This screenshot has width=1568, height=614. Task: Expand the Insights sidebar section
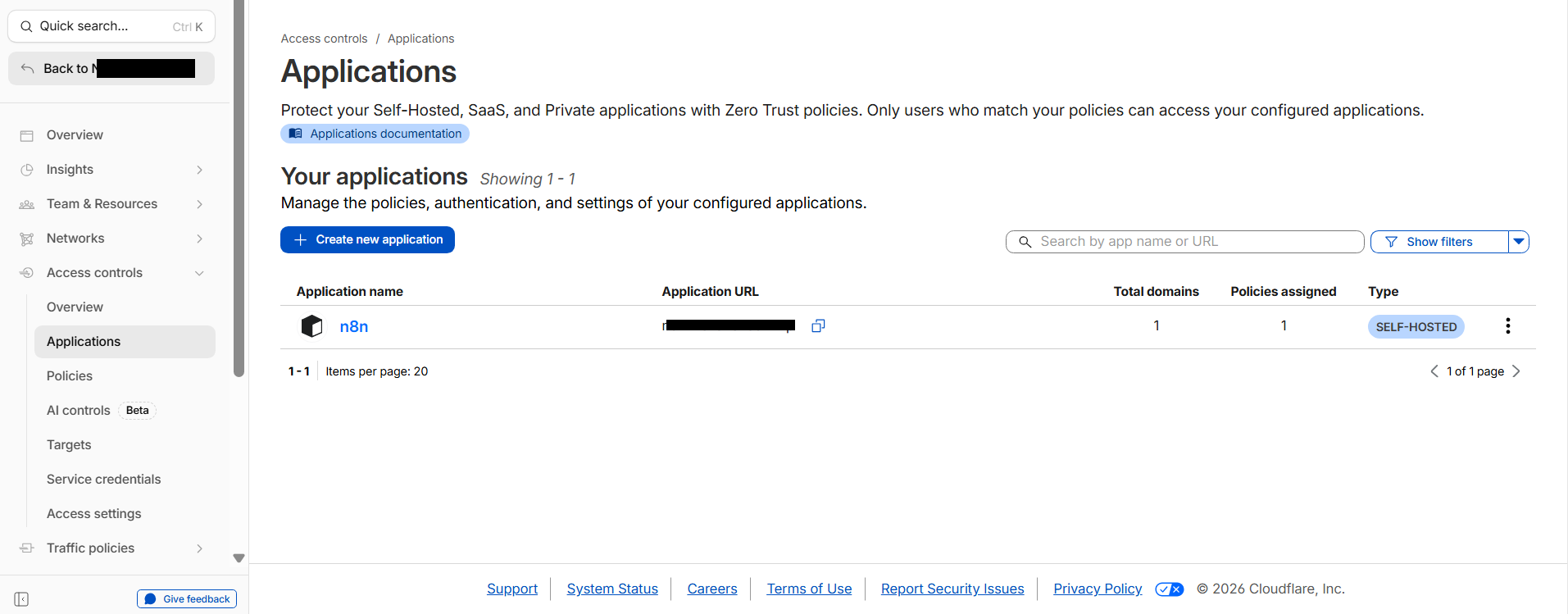(199, 170)
